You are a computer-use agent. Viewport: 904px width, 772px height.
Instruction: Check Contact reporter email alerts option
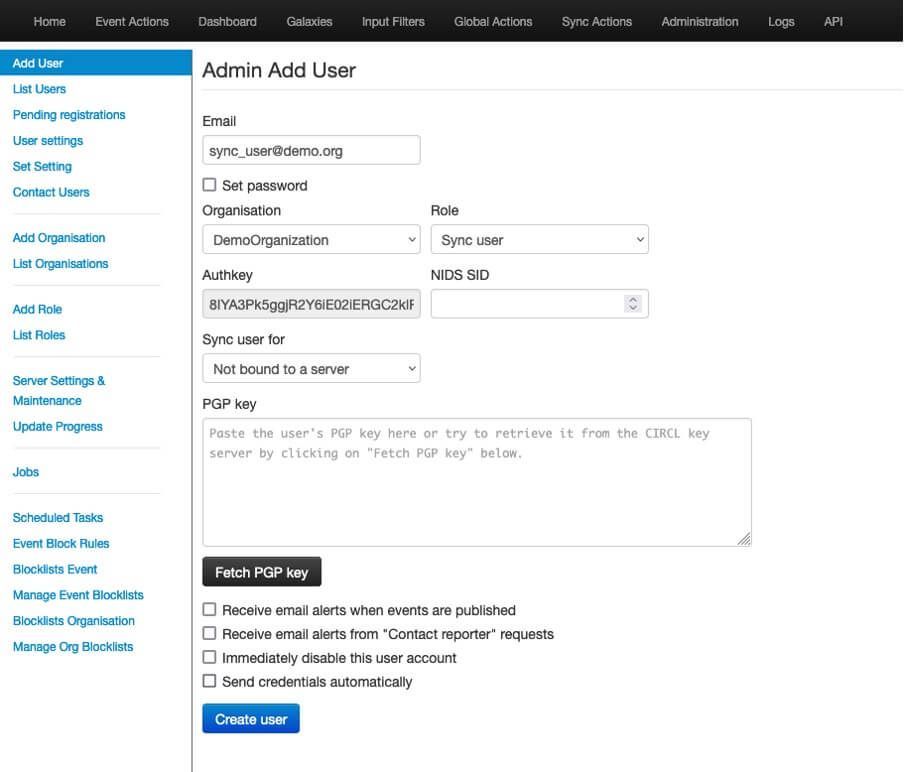coord(210,633)
